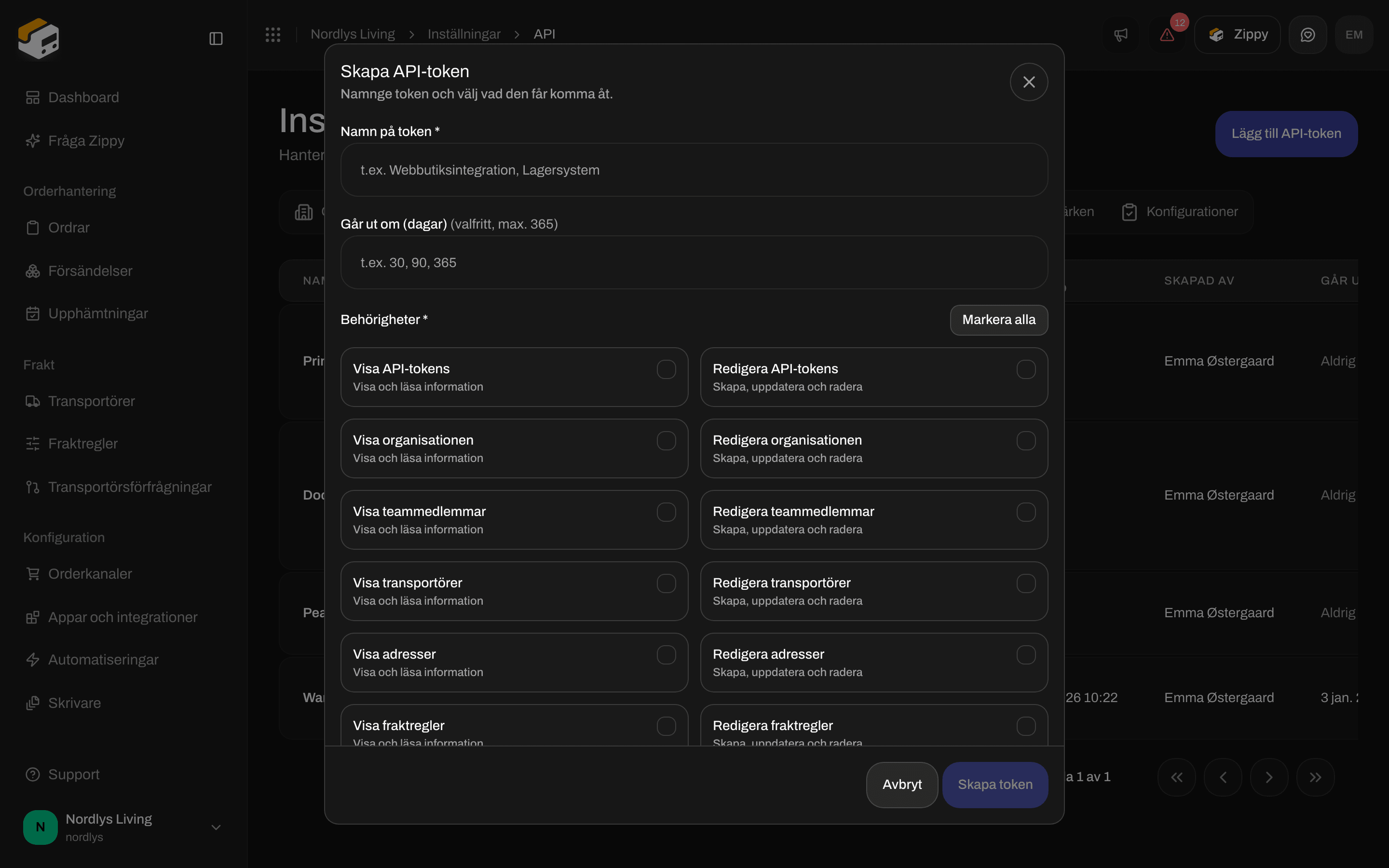Image resolution: width=1389 pixels, height=868 pixels.
Task: Click the Försändelser boxes icon
Action: click(33, 271)
